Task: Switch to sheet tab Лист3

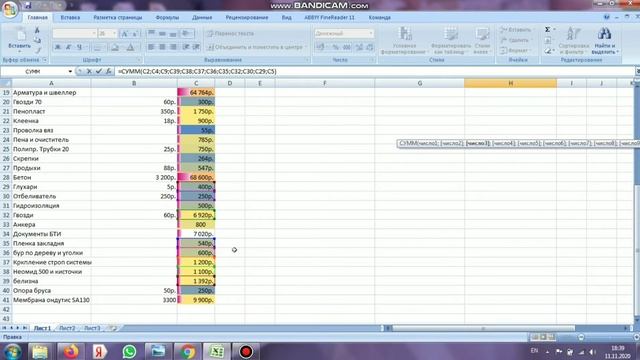Action: click(x=92, y=328)
